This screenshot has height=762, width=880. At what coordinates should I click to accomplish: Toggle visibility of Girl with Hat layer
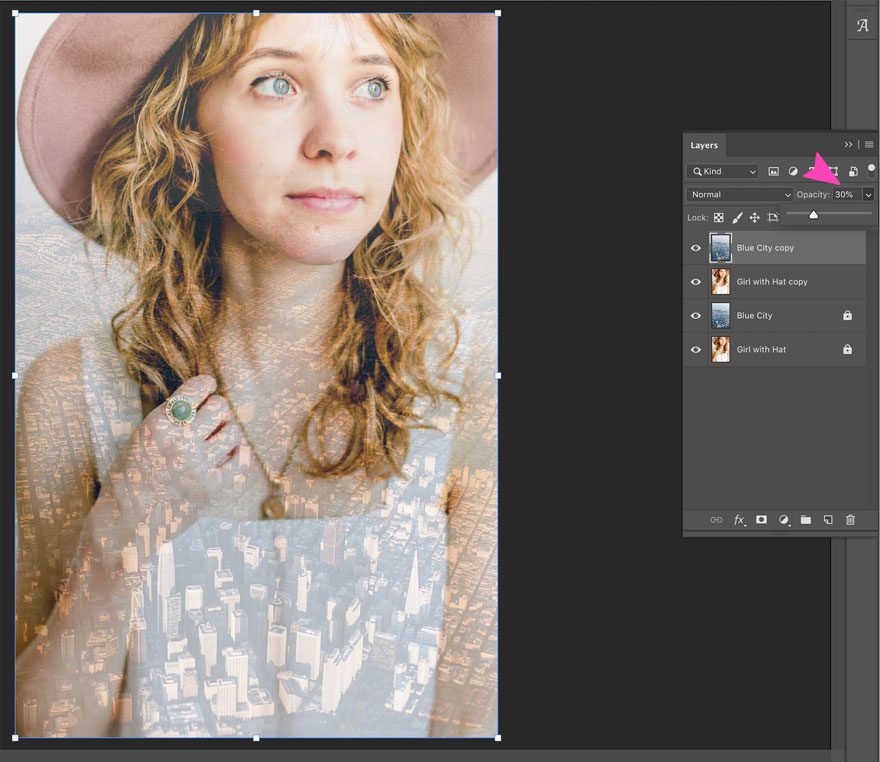coord(695,349)
